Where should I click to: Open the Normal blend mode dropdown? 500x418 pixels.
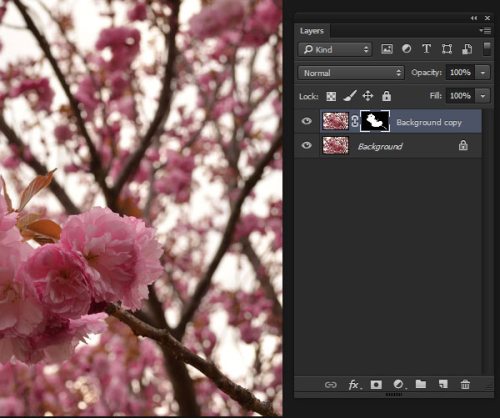(351, 73)
